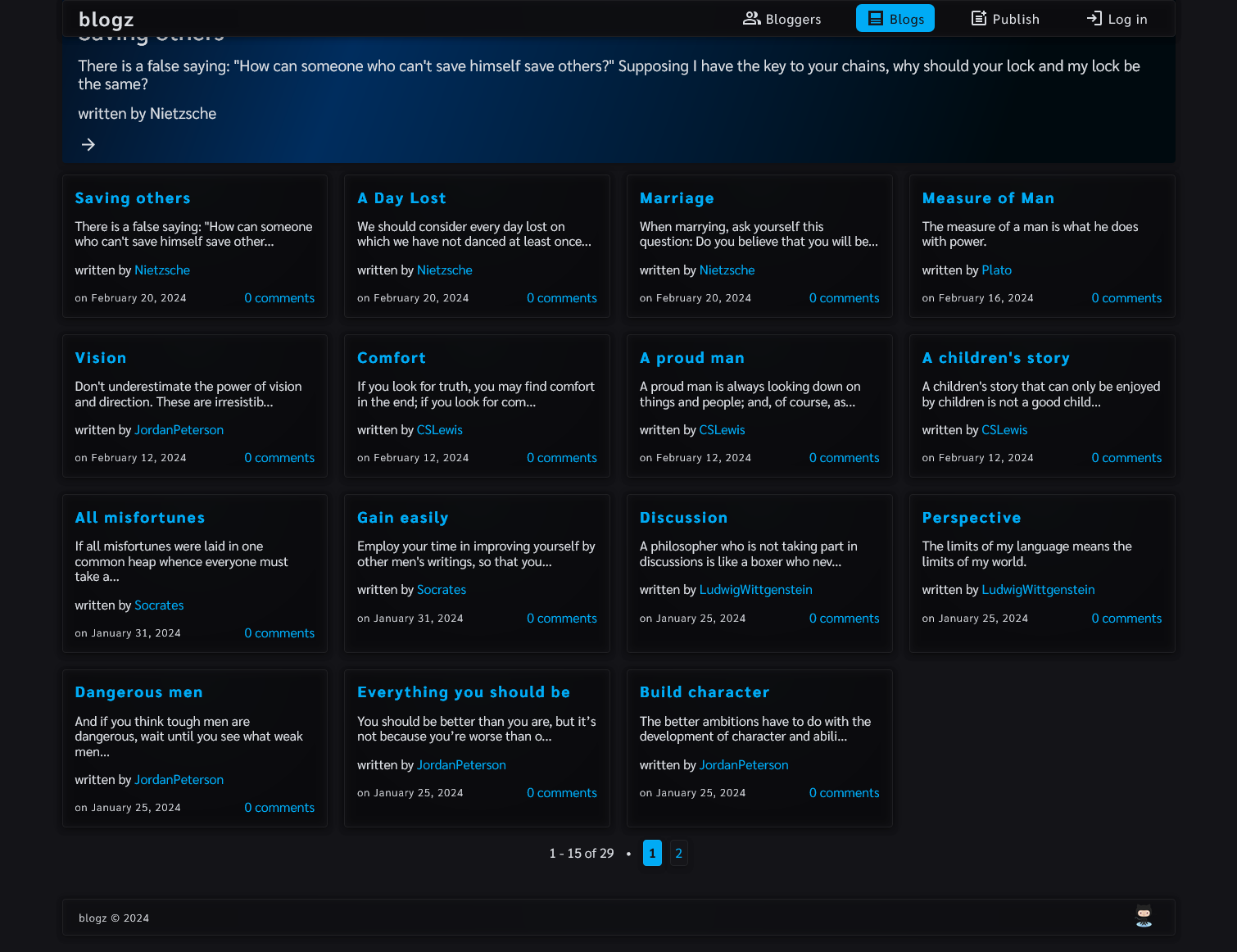
Task: Click the arrow icon under featured post
Action: tap(88, 145)
